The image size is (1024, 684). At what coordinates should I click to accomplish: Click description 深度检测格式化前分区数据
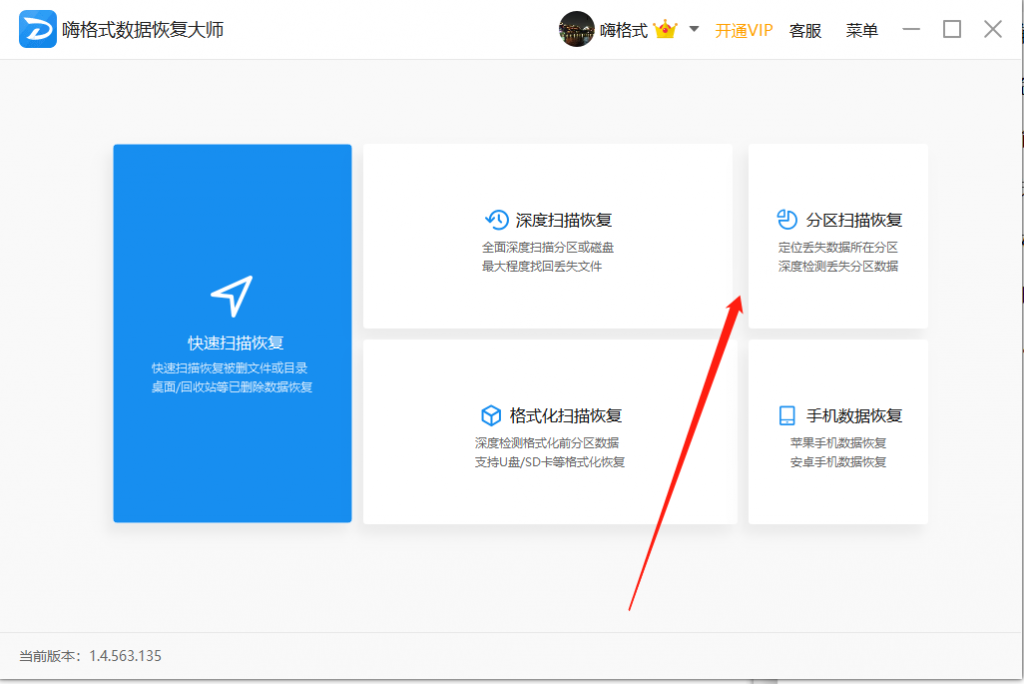tap(547, 443)
